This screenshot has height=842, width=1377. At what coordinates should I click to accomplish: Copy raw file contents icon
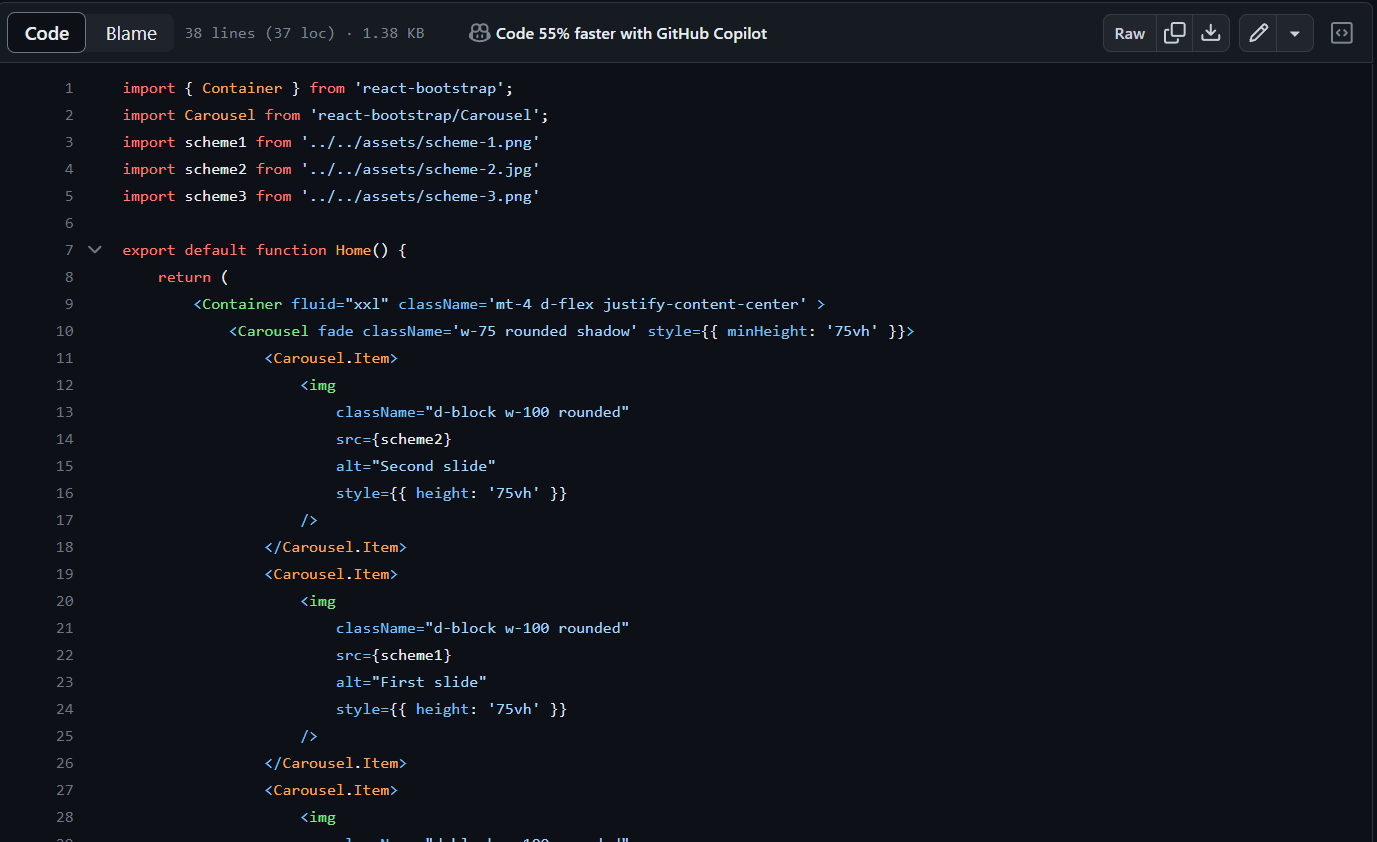[x=1175, y=33]
